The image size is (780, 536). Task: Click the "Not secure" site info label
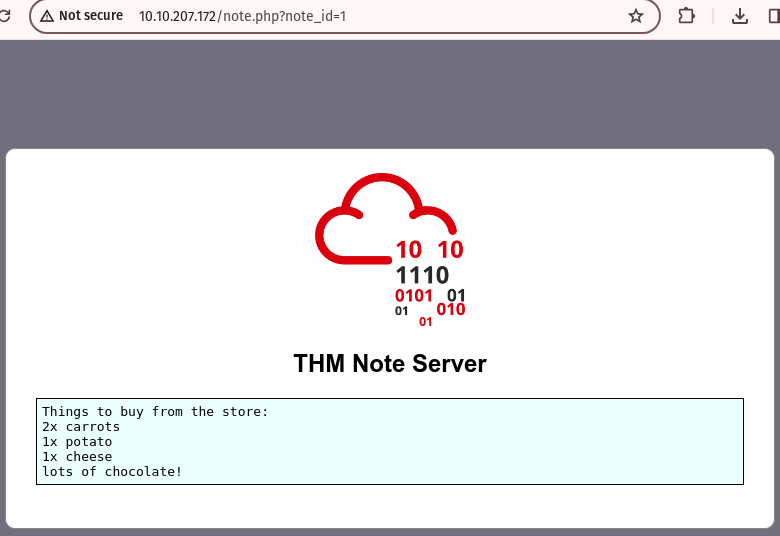click(90, 16)
